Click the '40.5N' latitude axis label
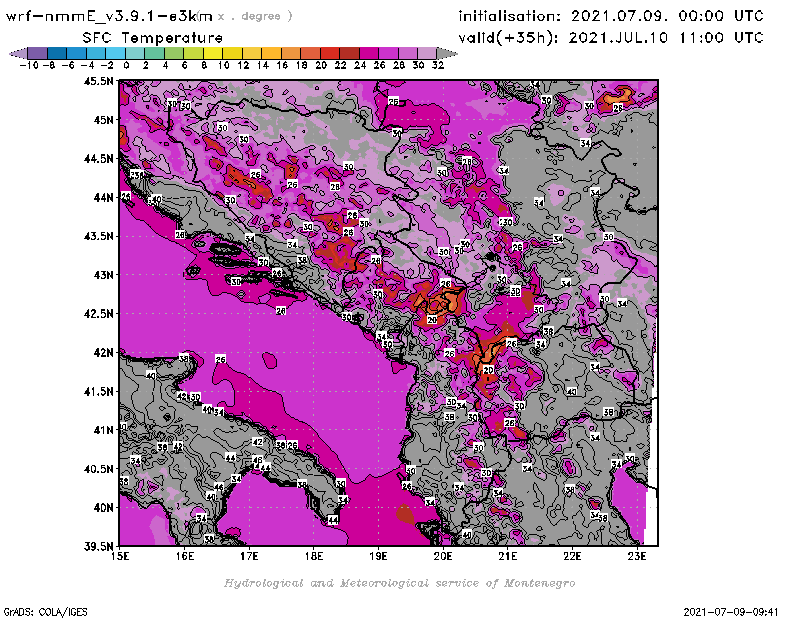 98,469
